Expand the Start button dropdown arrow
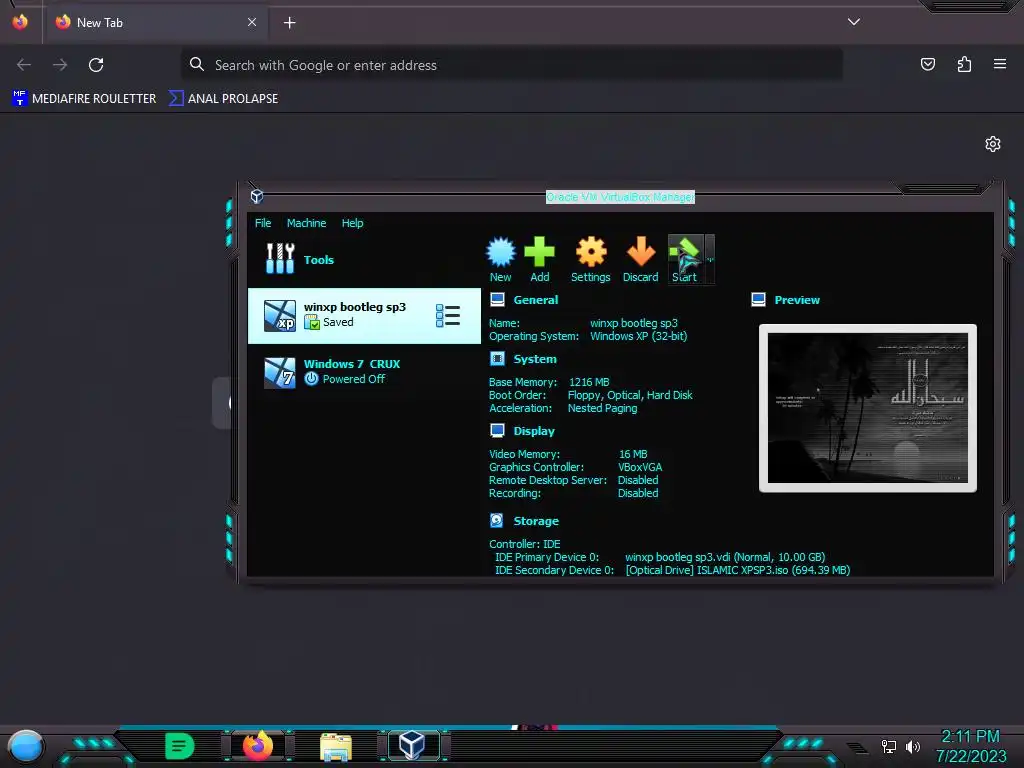 coord(710,259)
